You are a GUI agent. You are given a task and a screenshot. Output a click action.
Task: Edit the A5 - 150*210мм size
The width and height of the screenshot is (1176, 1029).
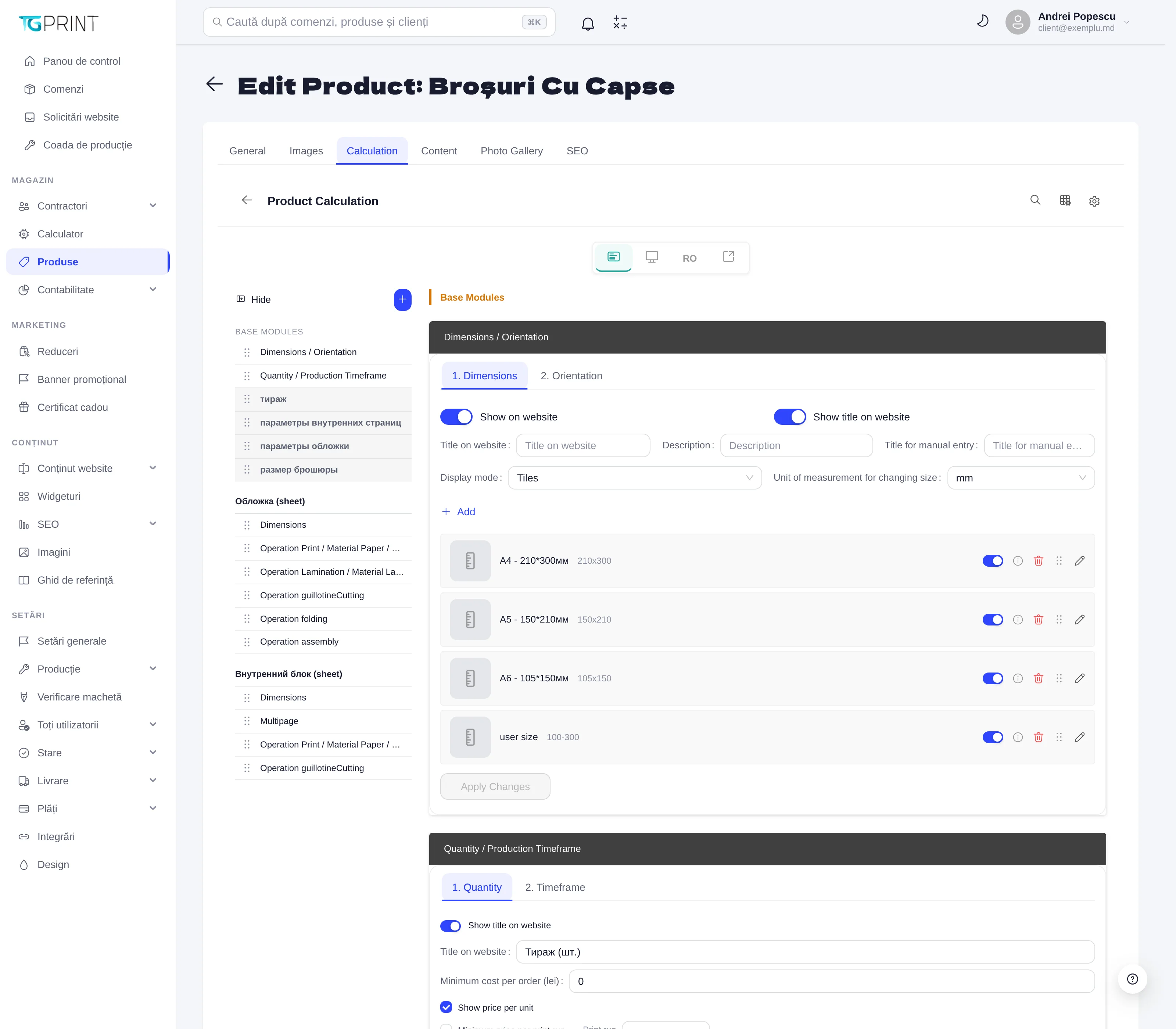coord(1080,620)
